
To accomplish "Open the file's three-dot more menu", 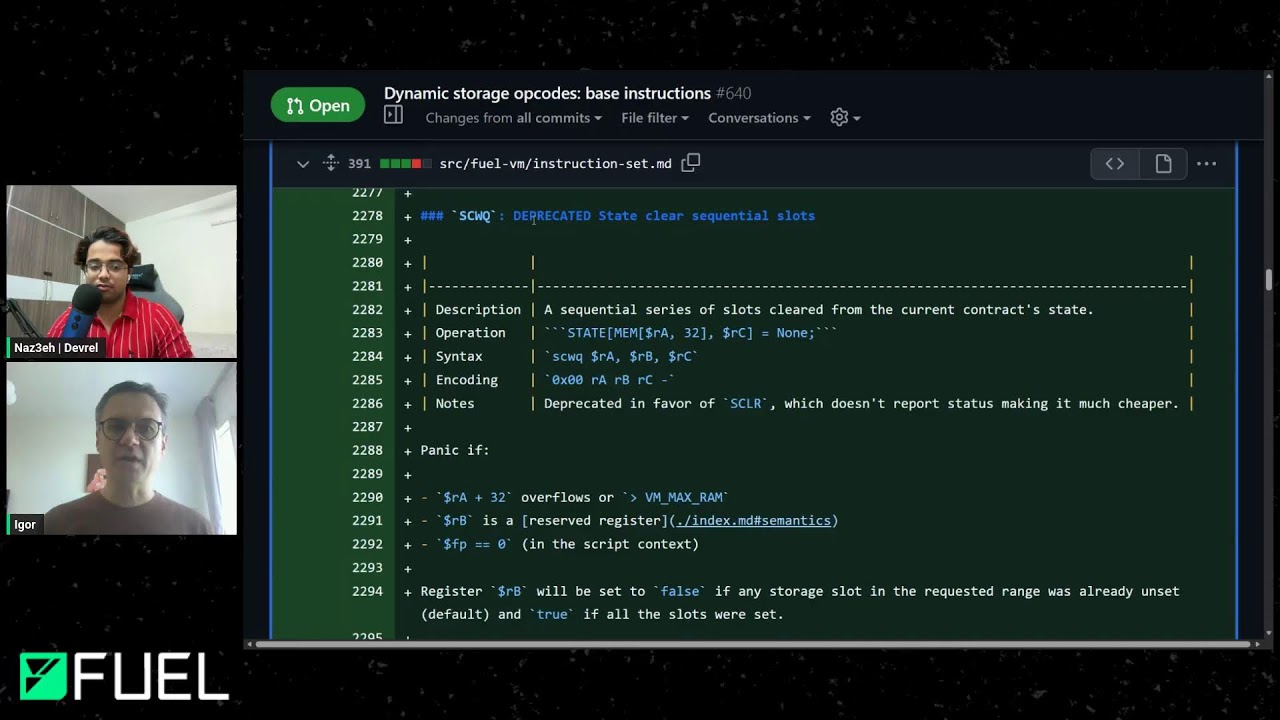I will point(1207,164).
